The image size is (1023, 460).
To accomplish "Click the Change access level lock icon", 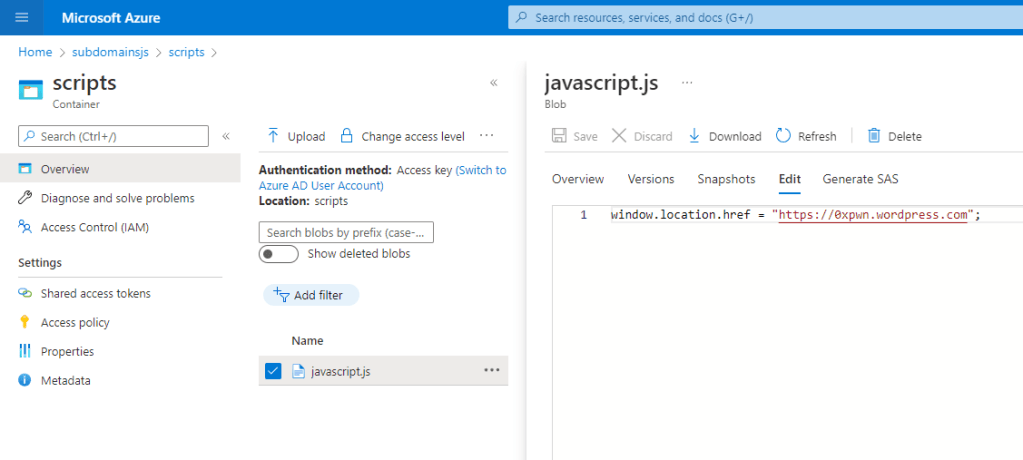I will coord(347,136).
